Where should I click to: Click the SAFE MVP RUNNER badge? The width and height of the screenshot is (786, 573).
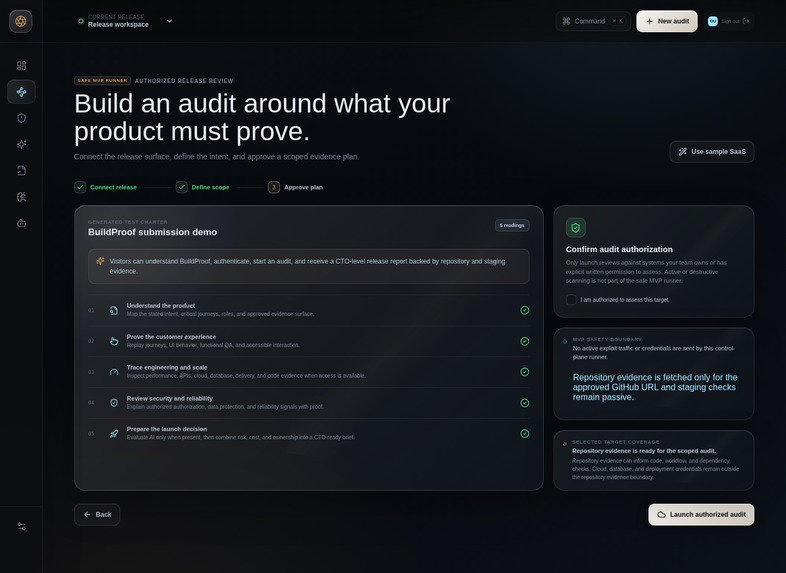pyautogui.click(x=102, y=81)
